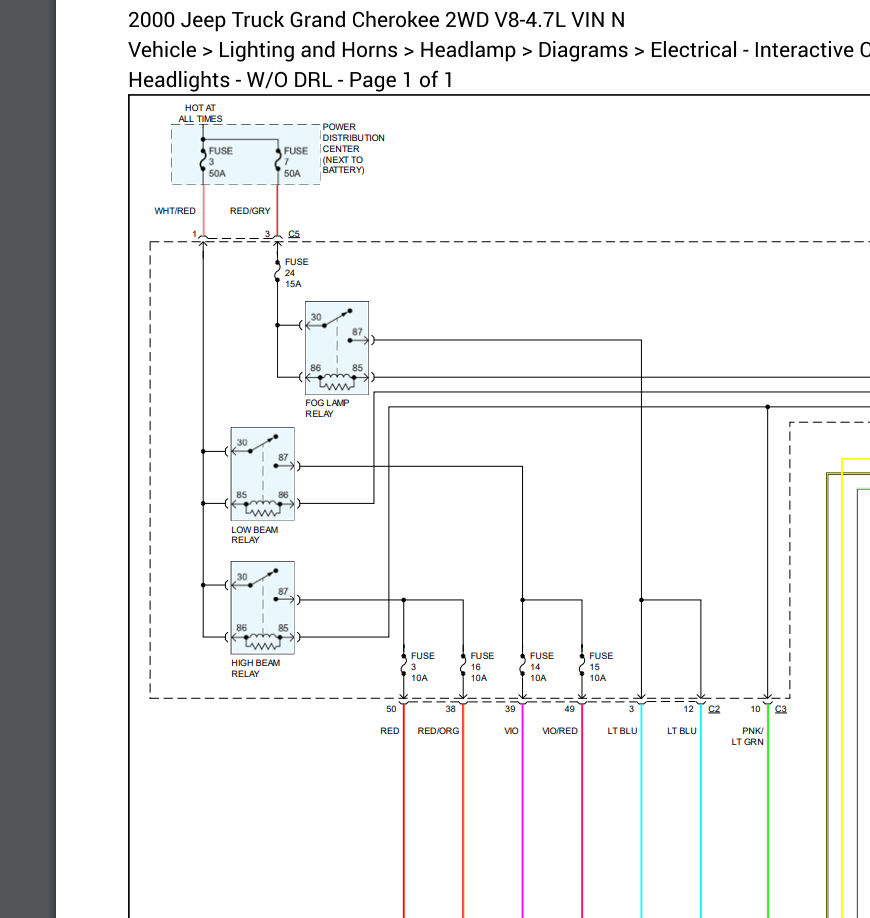The image size is (870, 918).
Task: Click the fog lamp relay symbol box
Action: click(337, 348)
